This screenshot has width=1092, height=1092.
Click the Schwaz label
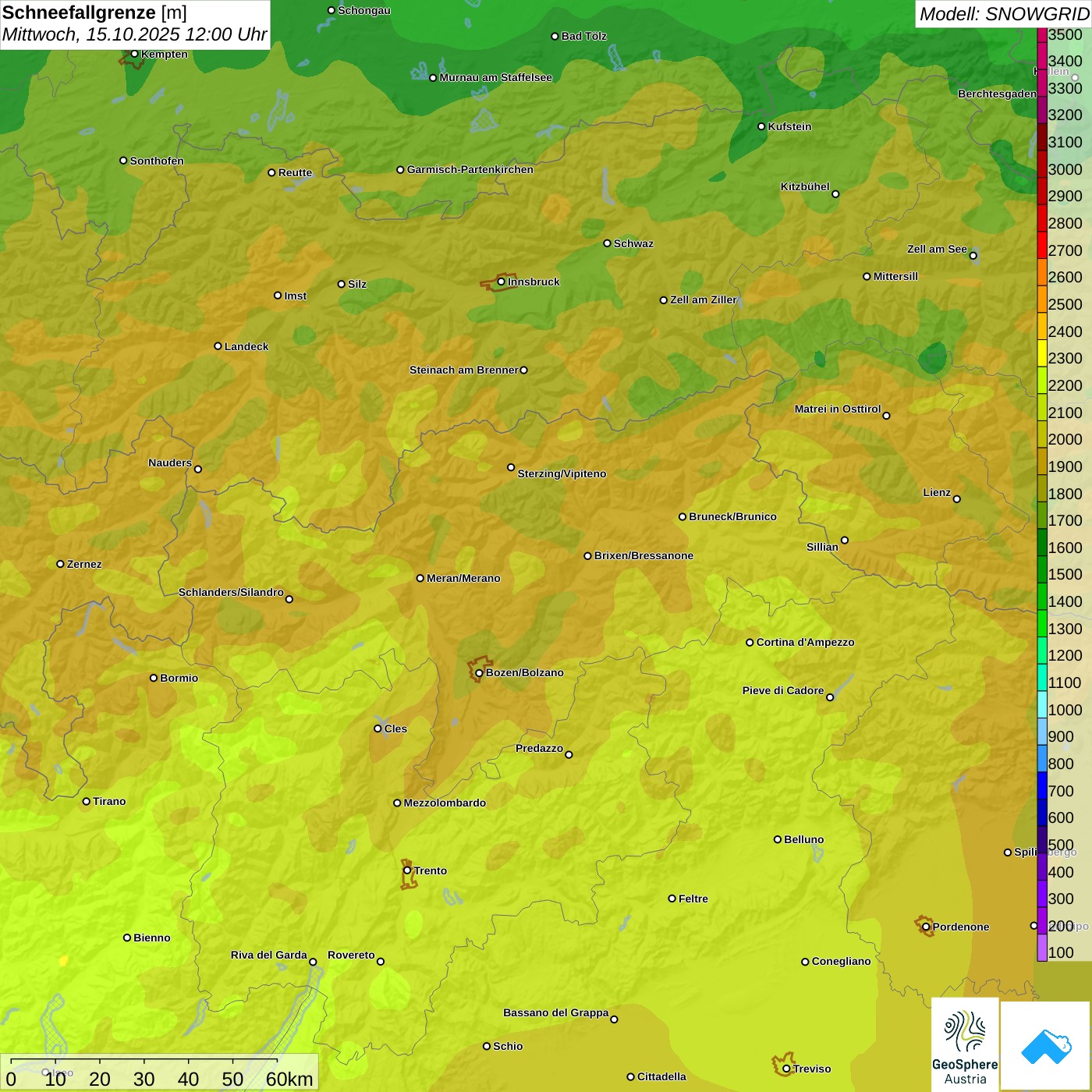point(633,243)
